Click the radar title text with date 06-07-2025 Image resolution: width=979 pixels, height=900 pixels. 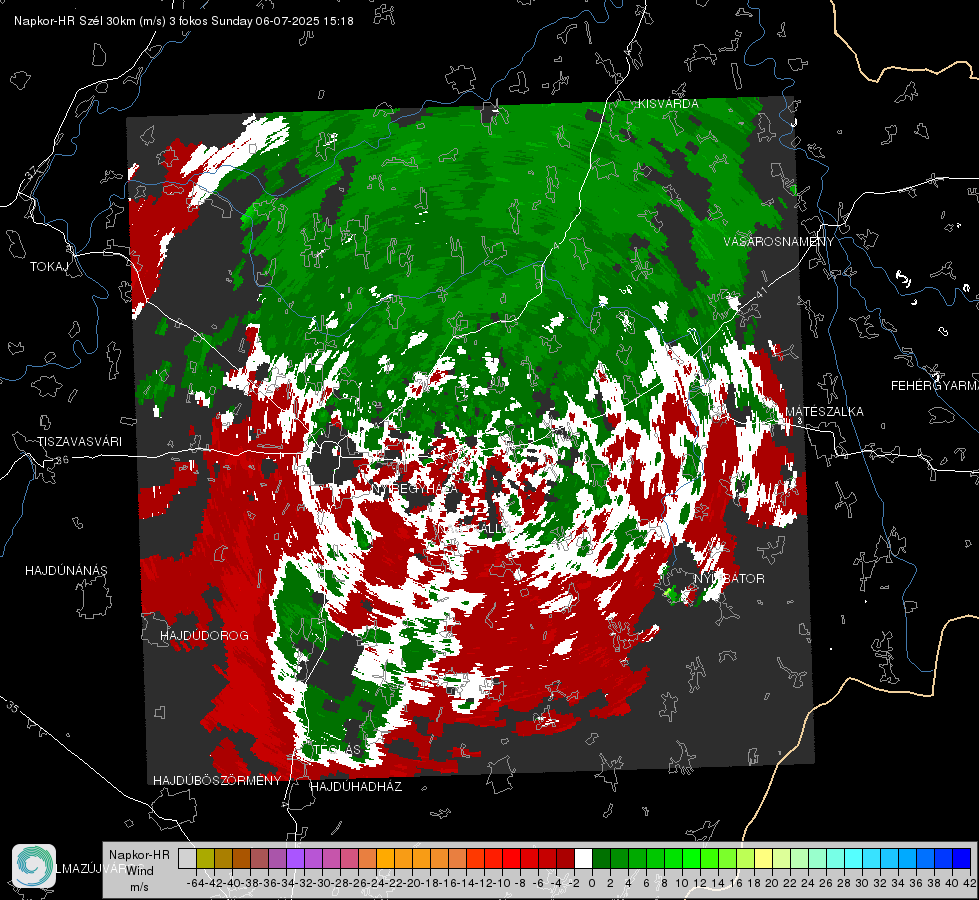click(x=184, y=21)
